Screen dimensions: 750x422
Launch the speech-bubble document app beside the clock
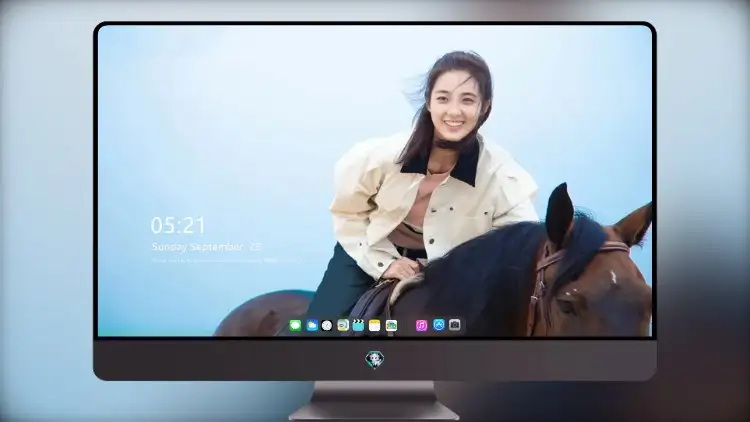coord(343,325)
